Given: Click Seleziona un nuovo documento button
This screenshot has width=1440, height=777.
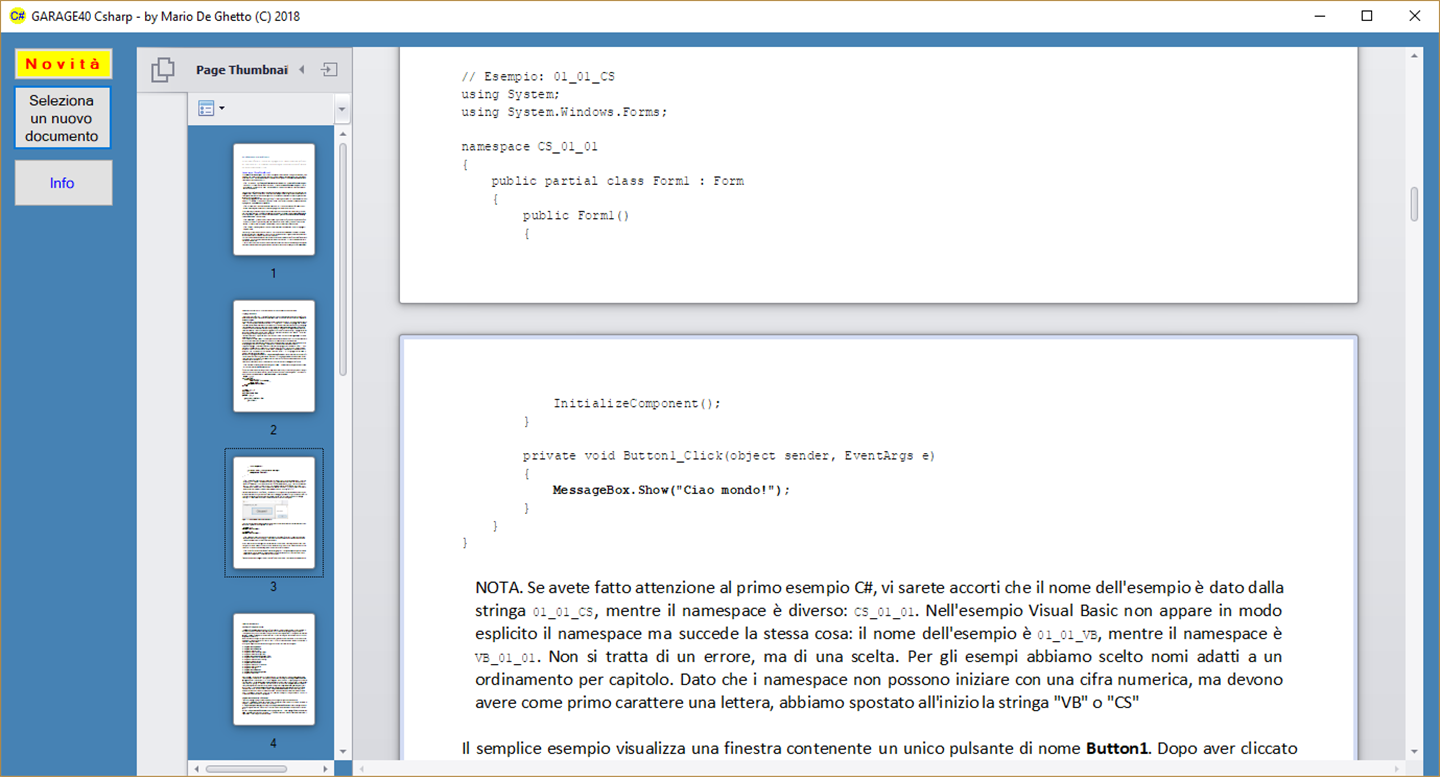Looking at the screenshot, I should (62, 118).
